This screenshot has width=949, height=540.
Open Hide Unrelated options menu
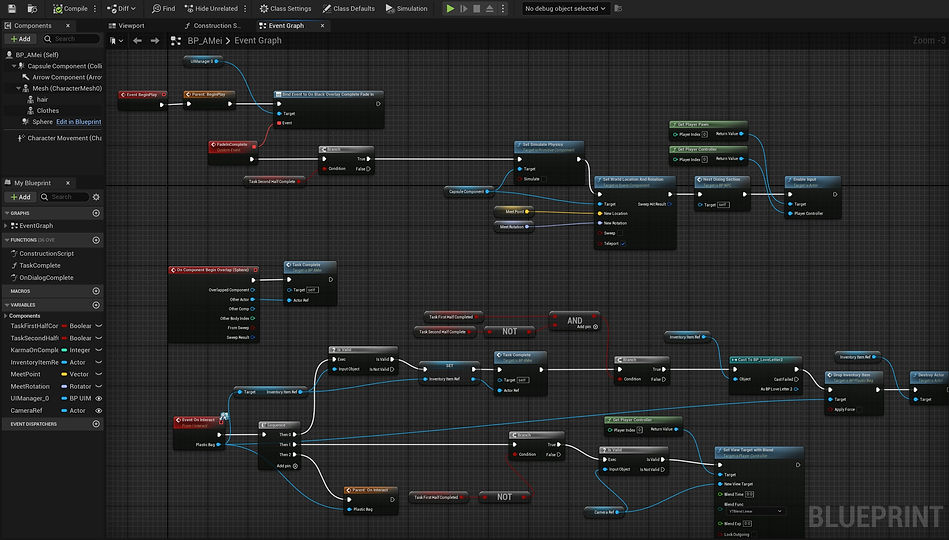[245, 8]
